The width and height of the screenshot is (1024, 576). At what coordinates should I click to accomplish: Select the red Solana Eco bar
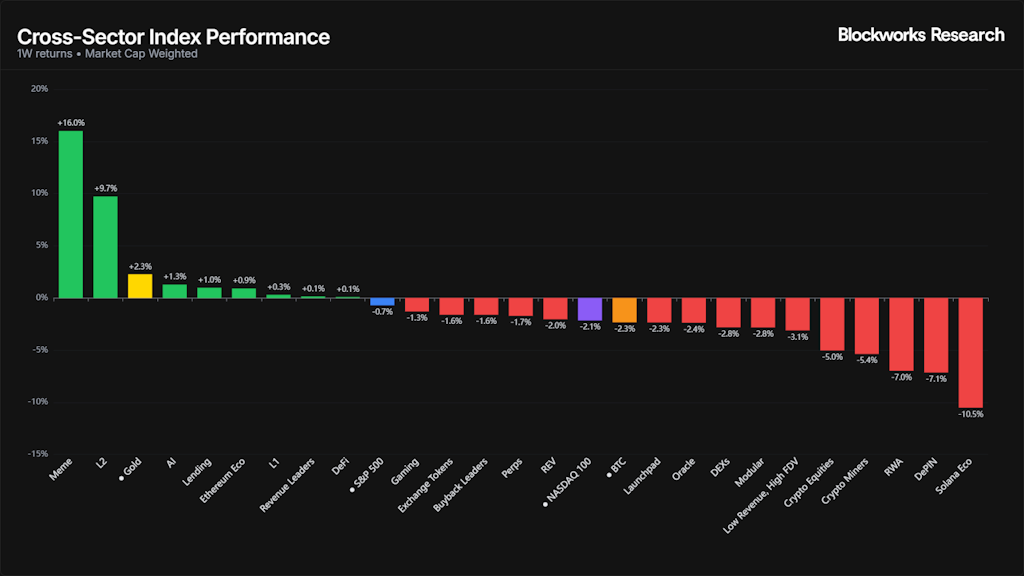tap(971, 352)
